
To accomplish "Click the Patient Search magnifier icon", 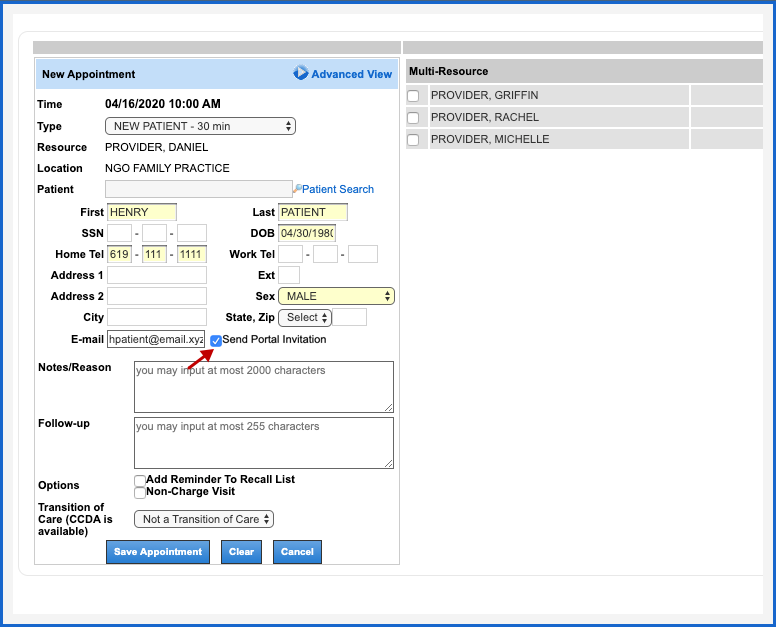I will 297,189.
